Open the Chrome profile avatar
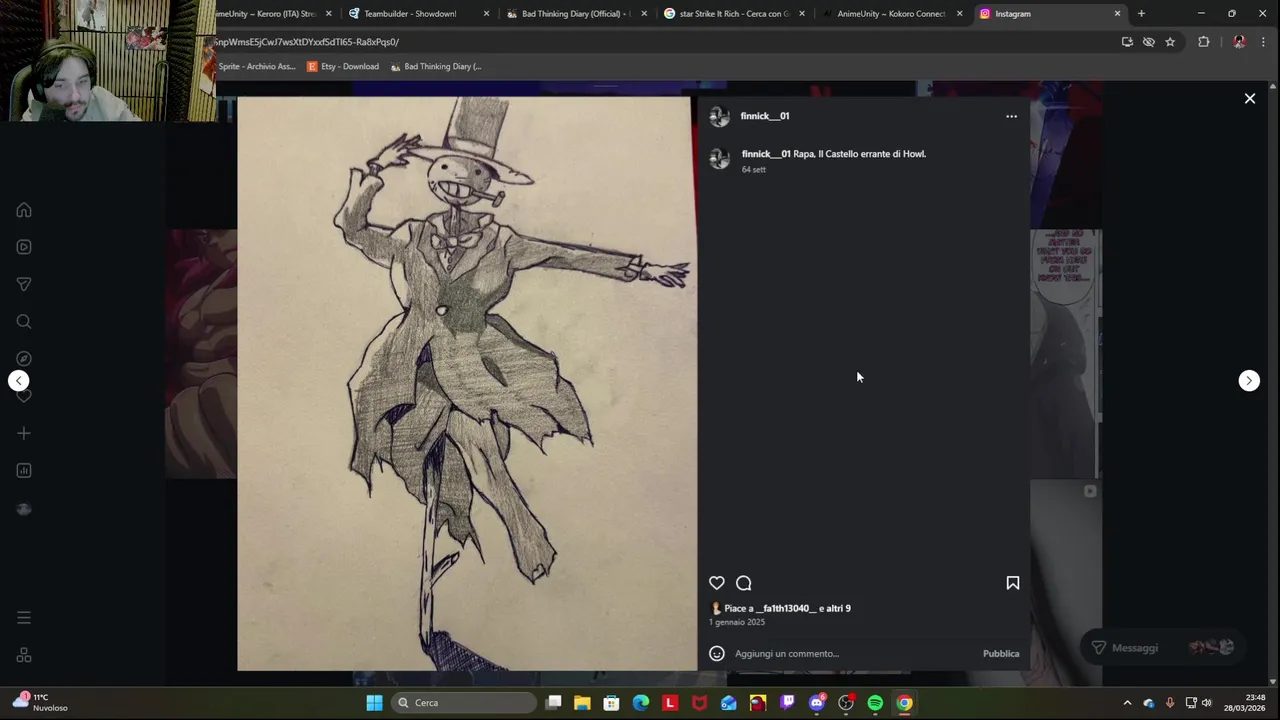The width and height of the screenshot is (1280, 720). pyautogui.click(x=1239, y=42)
